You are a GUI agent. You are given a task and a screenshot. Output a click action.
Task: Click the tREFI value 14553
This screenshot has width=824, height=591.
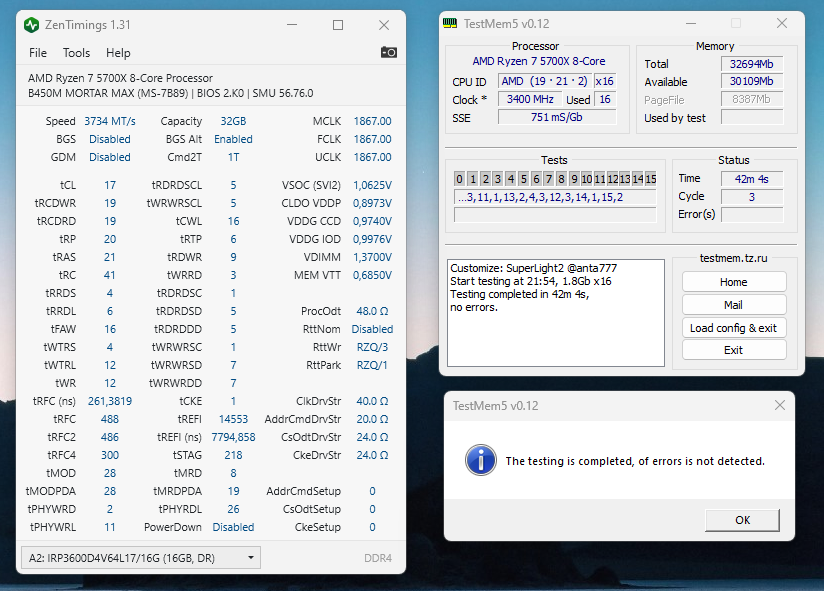pyautogui.click(x=233, y=419)
